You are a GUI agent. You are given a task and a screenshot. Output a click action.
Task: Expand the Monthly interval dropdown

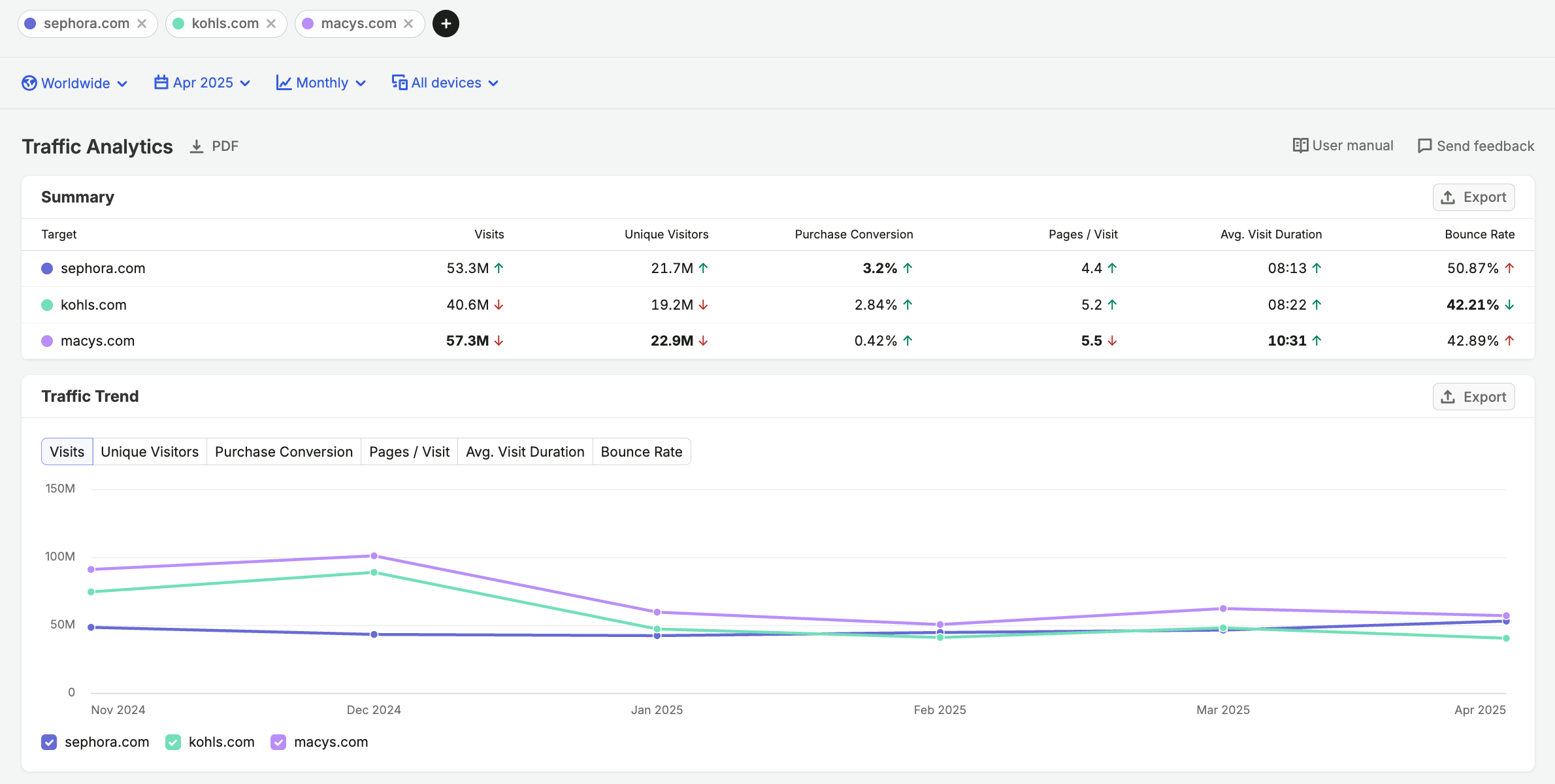click(321, 83)
